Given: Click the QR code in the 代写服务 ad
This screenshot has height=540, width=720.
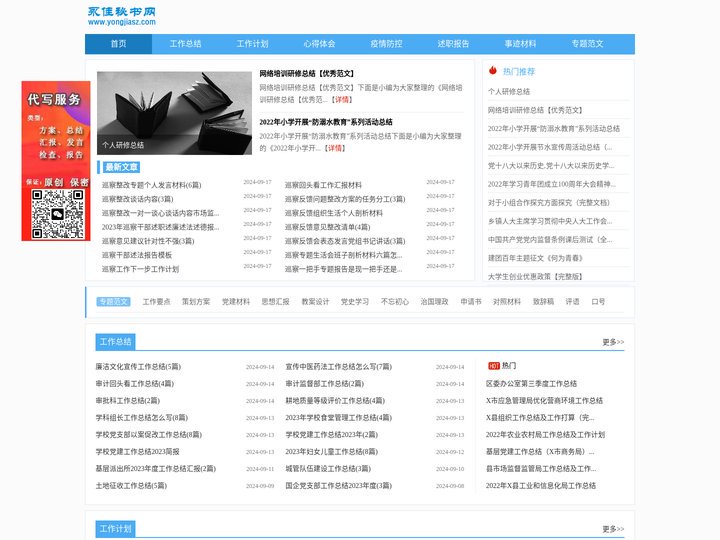Looking at the screenshot, I should click(x=57, y=214).
